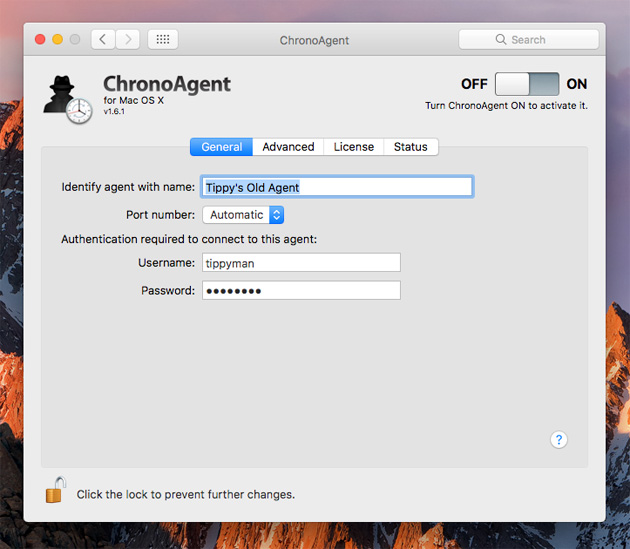Click the 'Username:' label
The height and width of the screenshot is (549, 630).
click(166, 262)
